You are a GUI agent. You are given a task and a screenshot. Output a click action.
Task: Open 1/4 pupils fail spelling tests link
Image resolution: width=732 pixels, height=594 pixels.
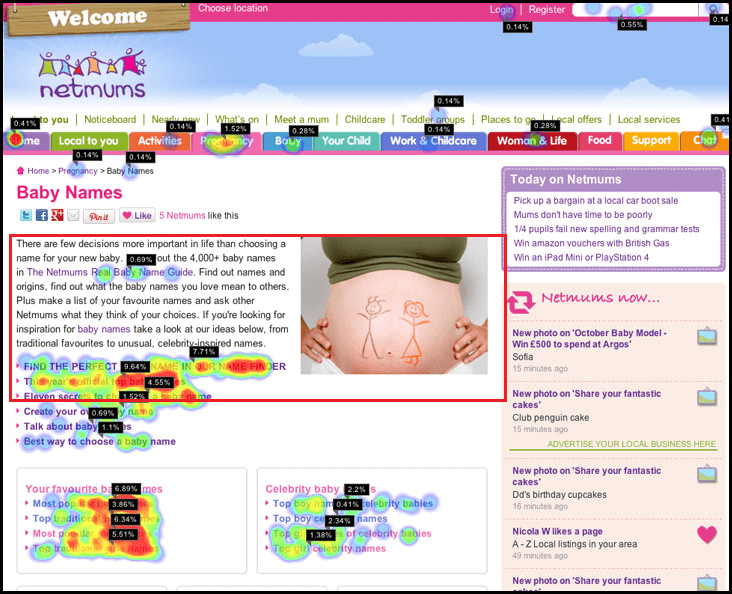click(x=606, y=229)
